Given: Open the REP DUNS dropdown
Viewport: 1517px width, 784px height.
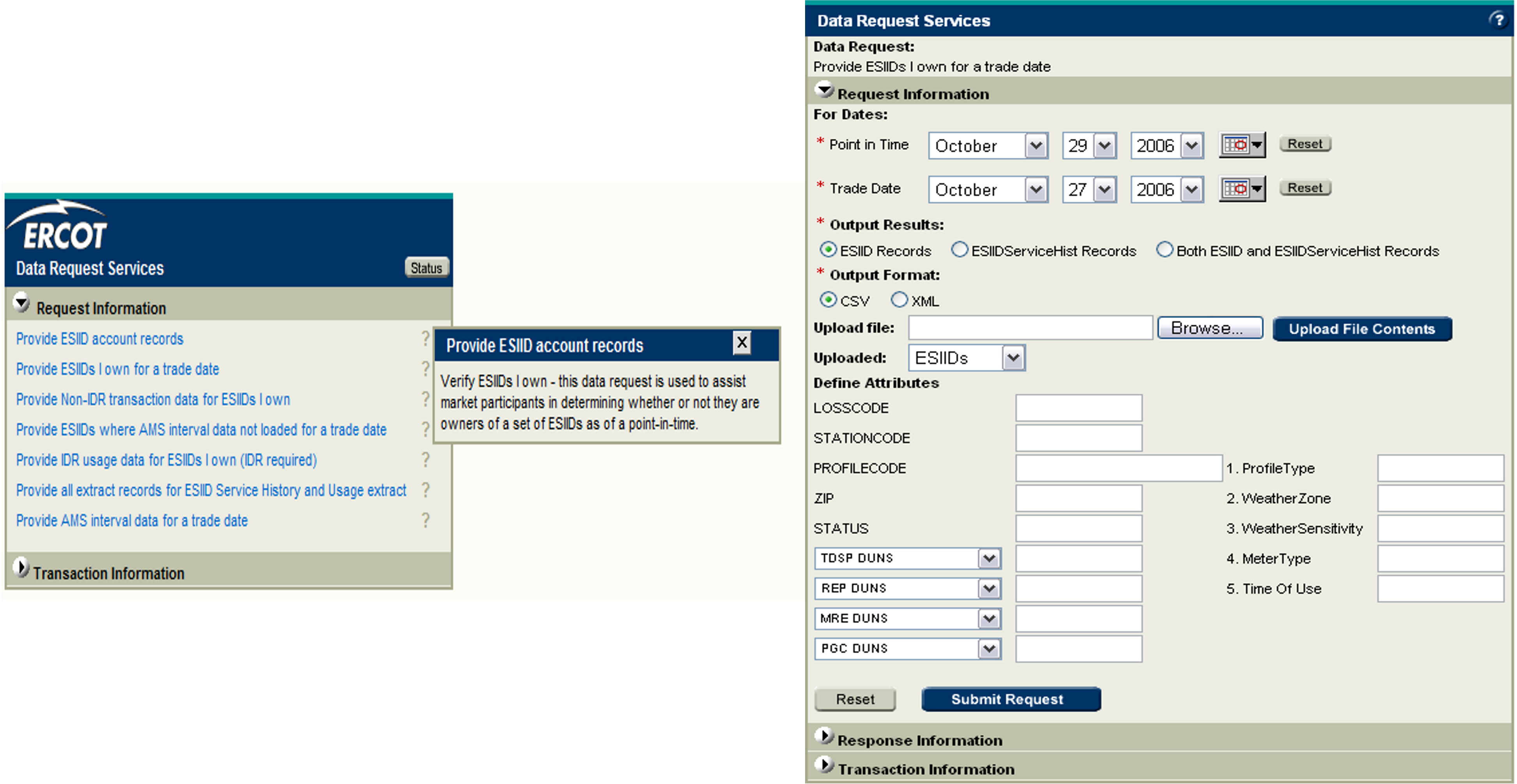Looking at the screenshot, I should click(x=908, y=589).
